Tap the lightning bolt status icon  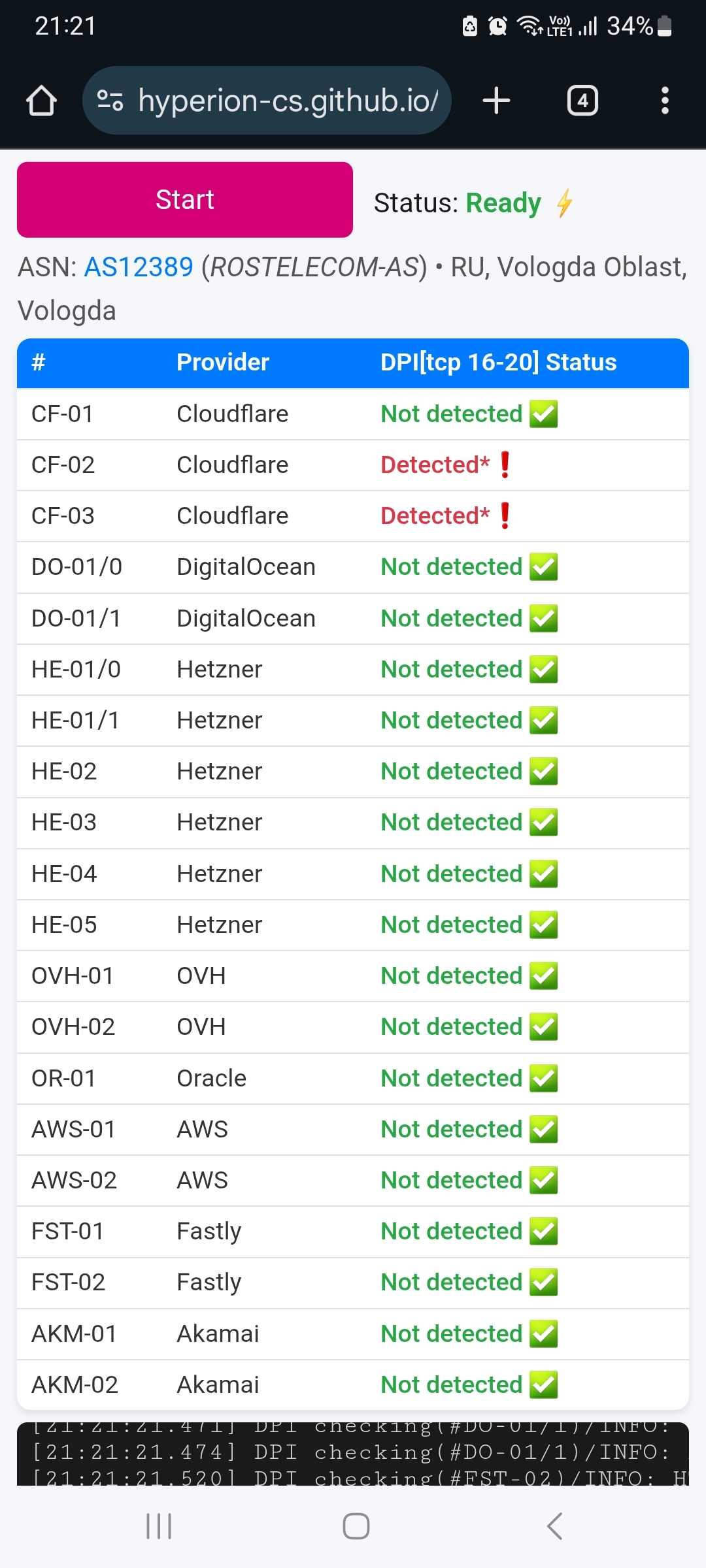(565, 203)
